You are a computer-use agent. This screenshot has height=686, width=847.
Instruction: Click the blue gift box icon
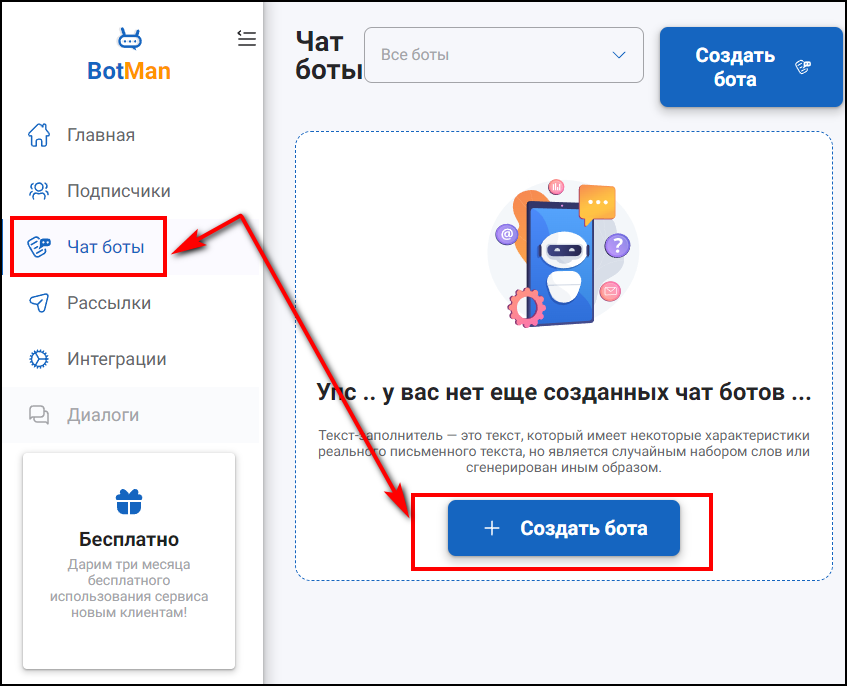pos(129,502)
